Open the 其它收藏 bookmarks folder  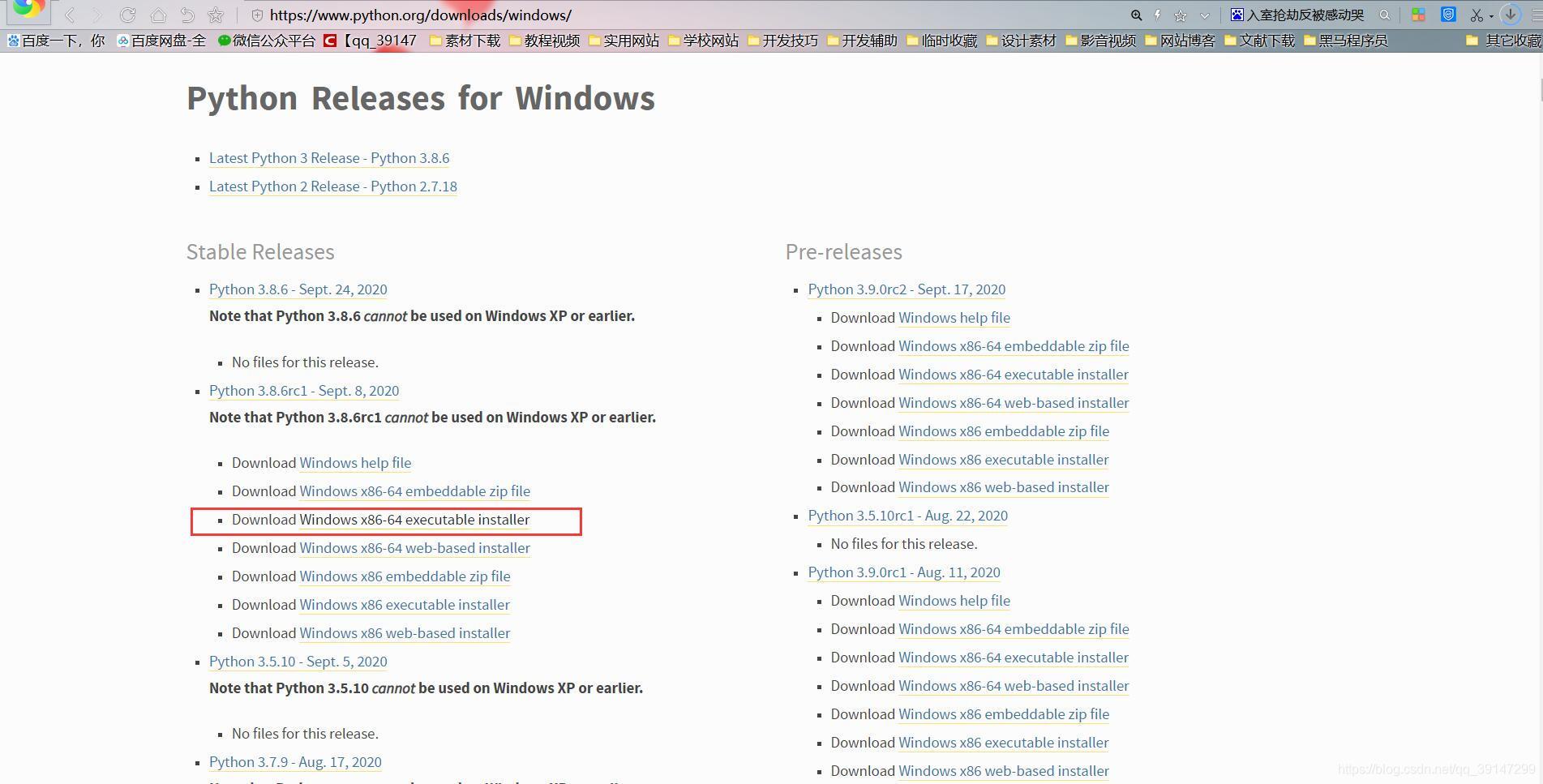1504,41
